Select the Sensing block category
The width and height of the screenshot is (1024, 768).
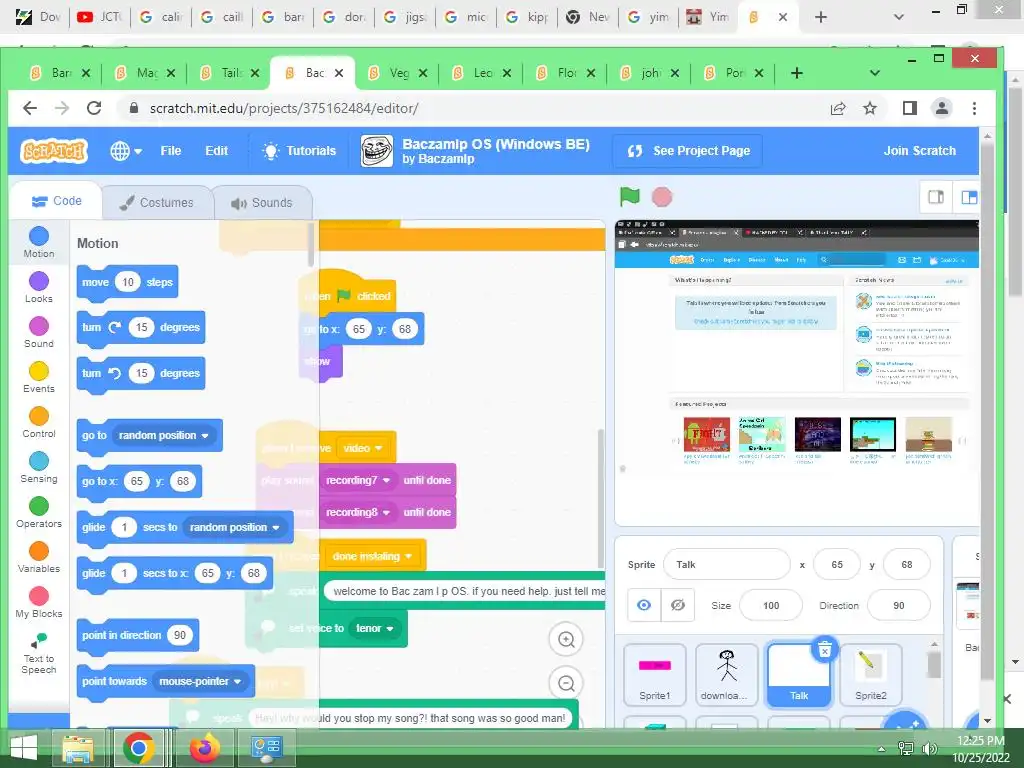point(39,468)
